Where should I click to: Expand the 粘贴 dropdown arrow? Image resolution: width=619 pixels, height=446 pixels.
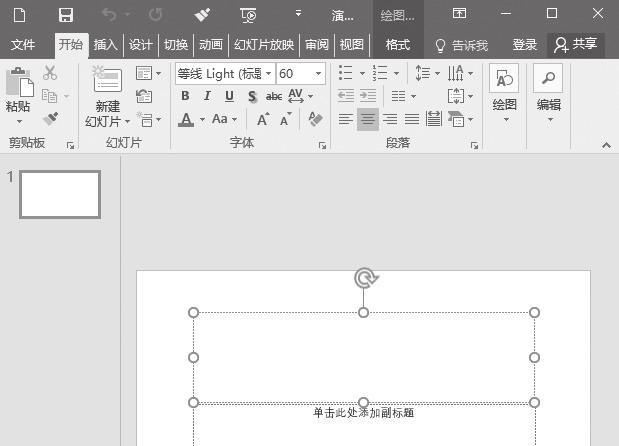(19, 121)
